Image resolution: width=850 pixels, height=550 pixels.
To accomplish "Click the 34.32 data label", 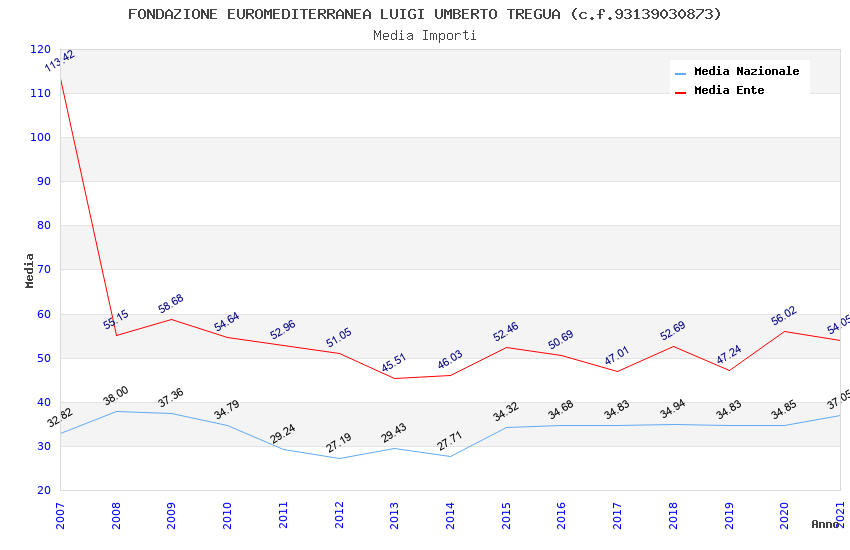I will [x=506, y=411].
